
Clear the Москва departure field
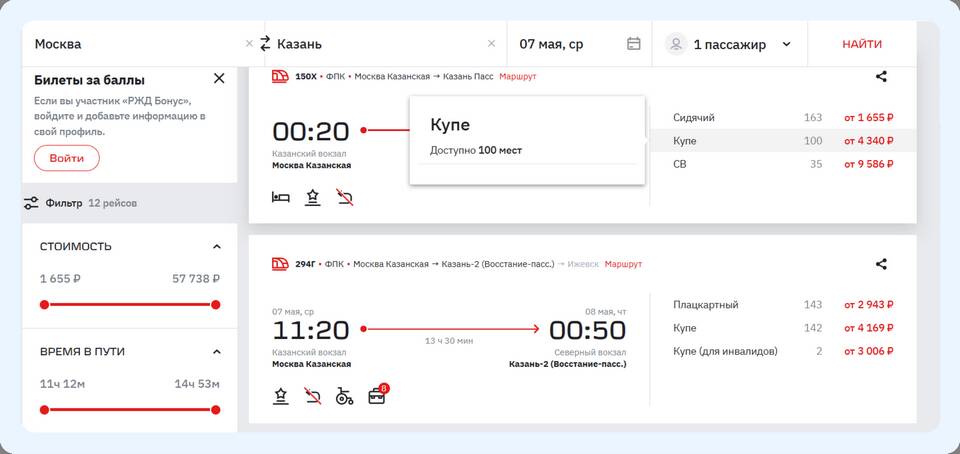(249, 44)
